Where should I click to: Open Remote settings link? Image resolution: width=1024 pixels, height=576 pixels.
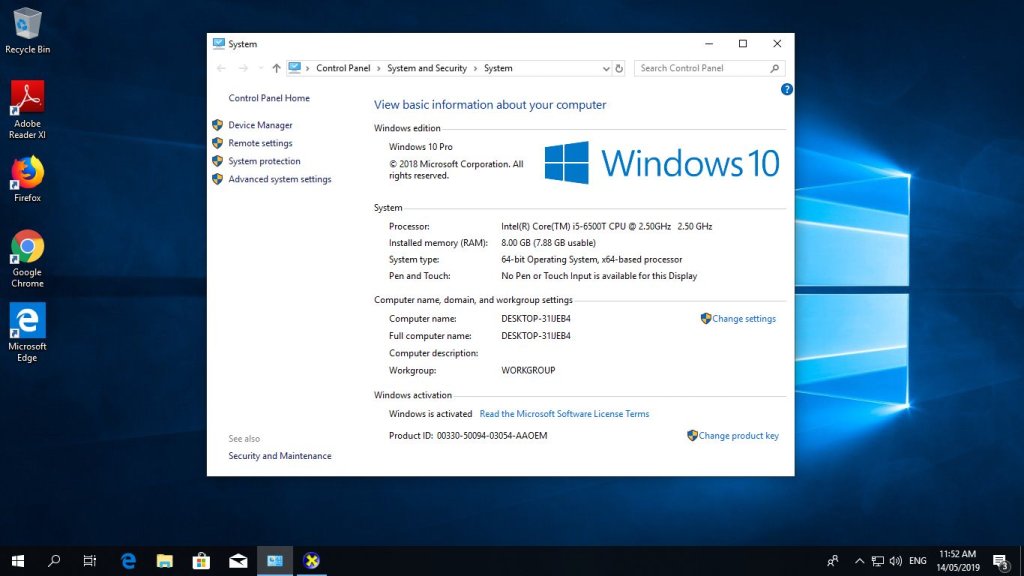(x=260, y=143)
